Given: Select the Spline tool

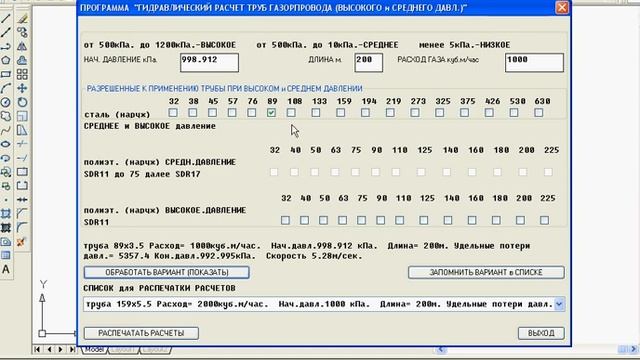Looking at the screenshot, I should click(x=6, y=130).
